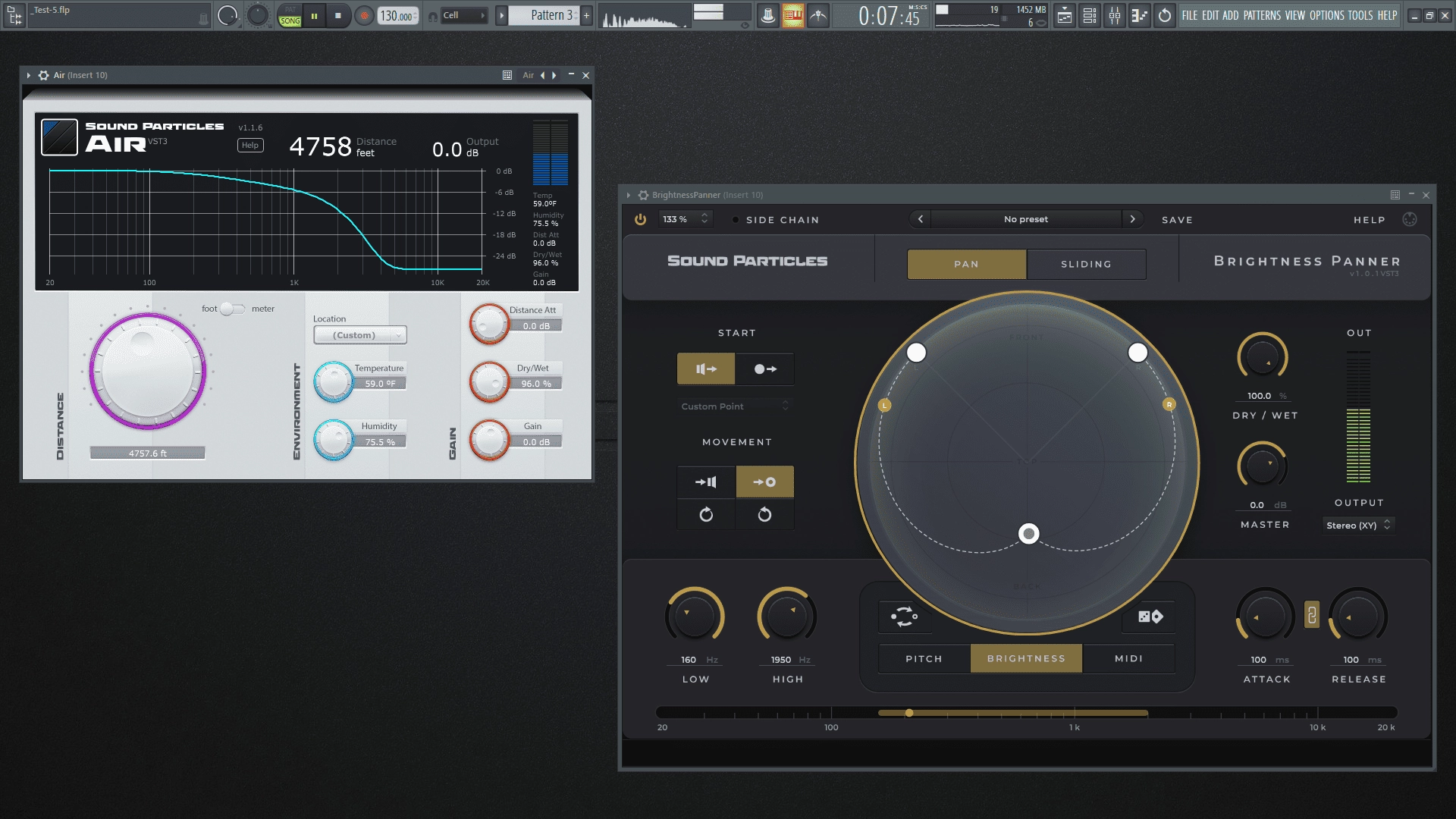Select the PITCH mode tab
This screenshot has width=1456, height=819.
click(924, 658)
